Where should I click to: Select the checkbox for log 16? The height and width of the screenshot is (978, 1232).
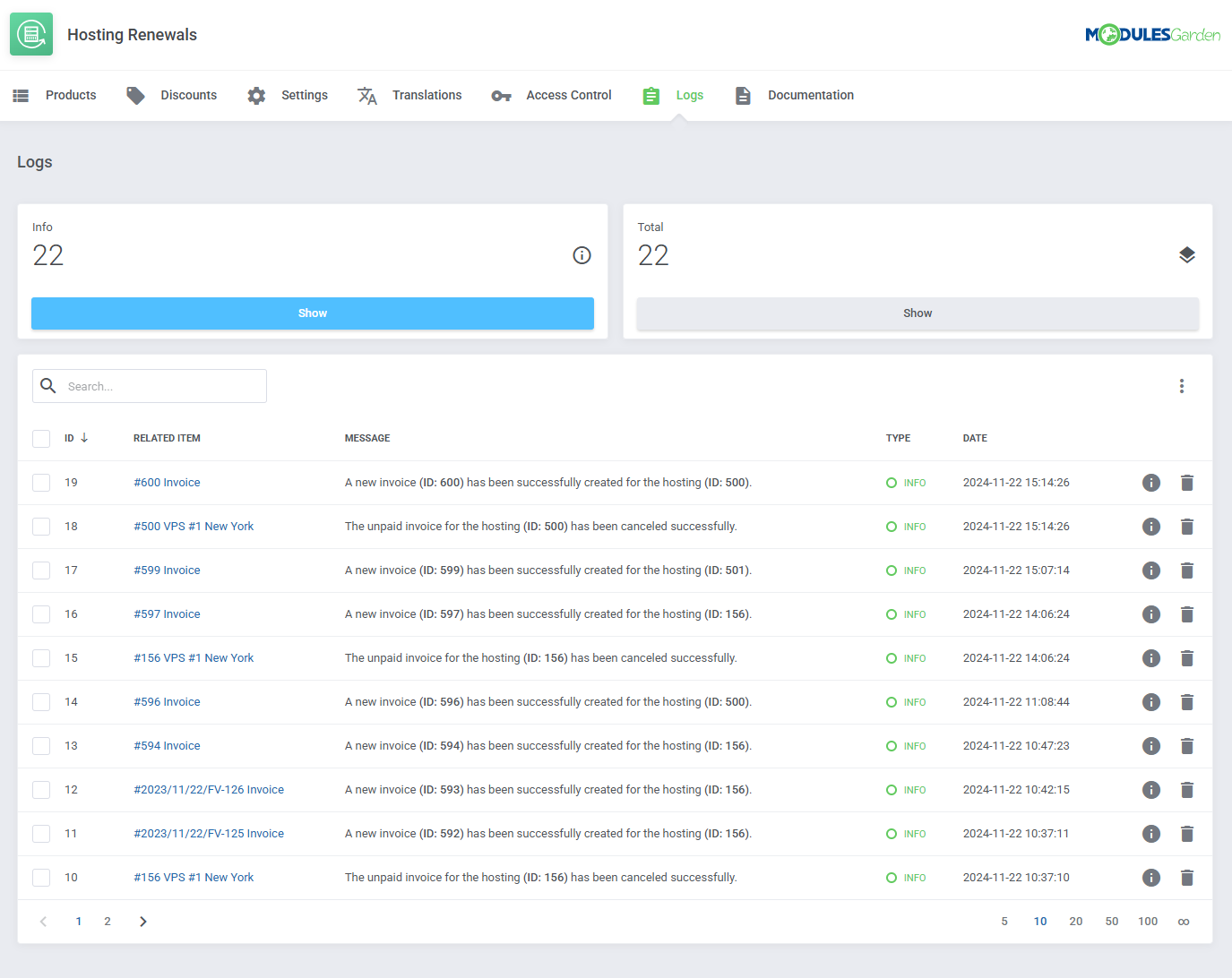point(41,614)
